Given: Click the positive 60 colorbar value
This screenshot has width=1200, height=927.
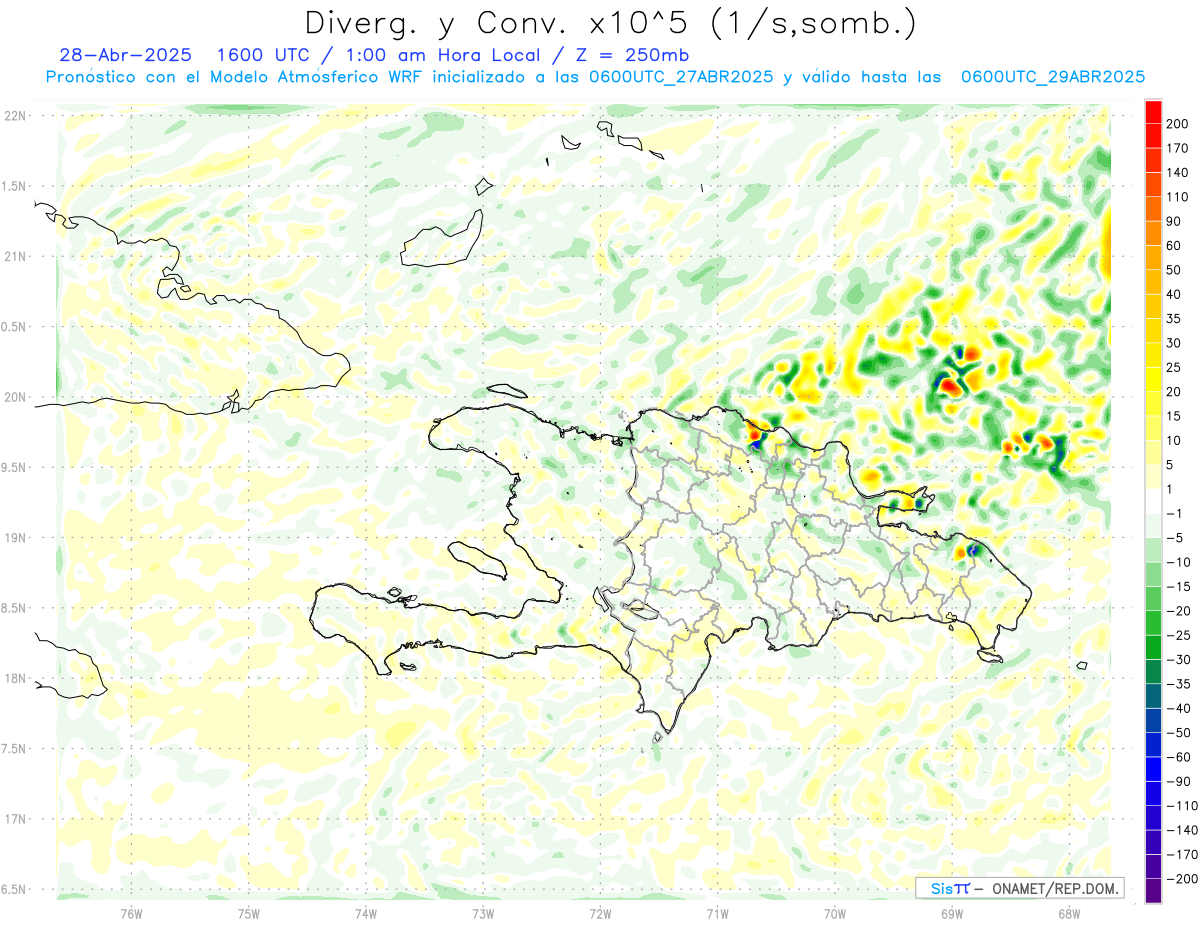Looking at the screenshot, I should pos(1174,246).
